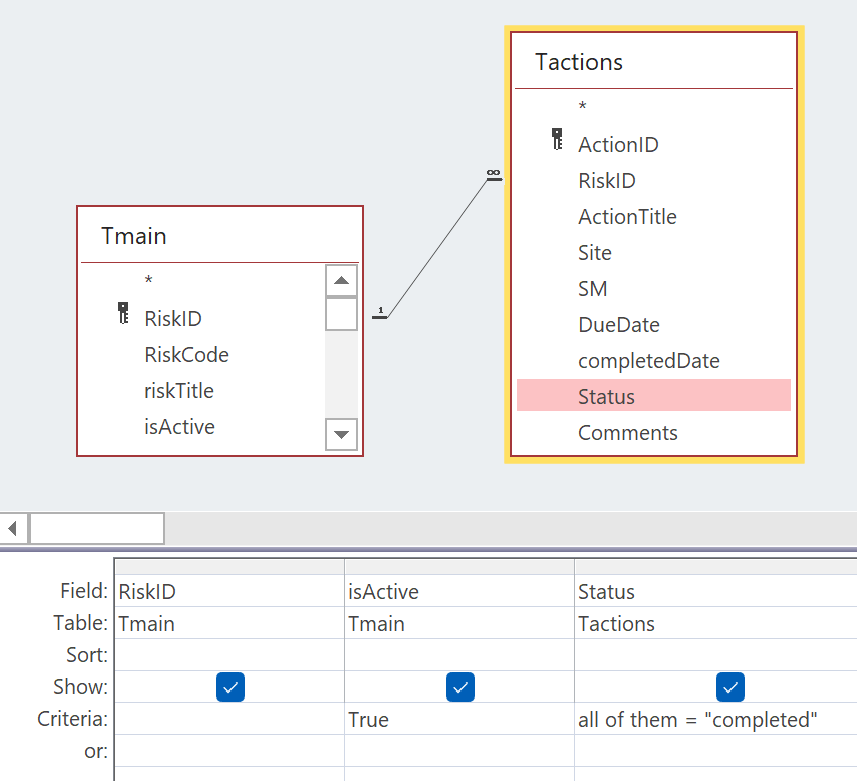Open the Field cell showing isActive
This screenshot has width=857, height=781.
tap(458, 592)
